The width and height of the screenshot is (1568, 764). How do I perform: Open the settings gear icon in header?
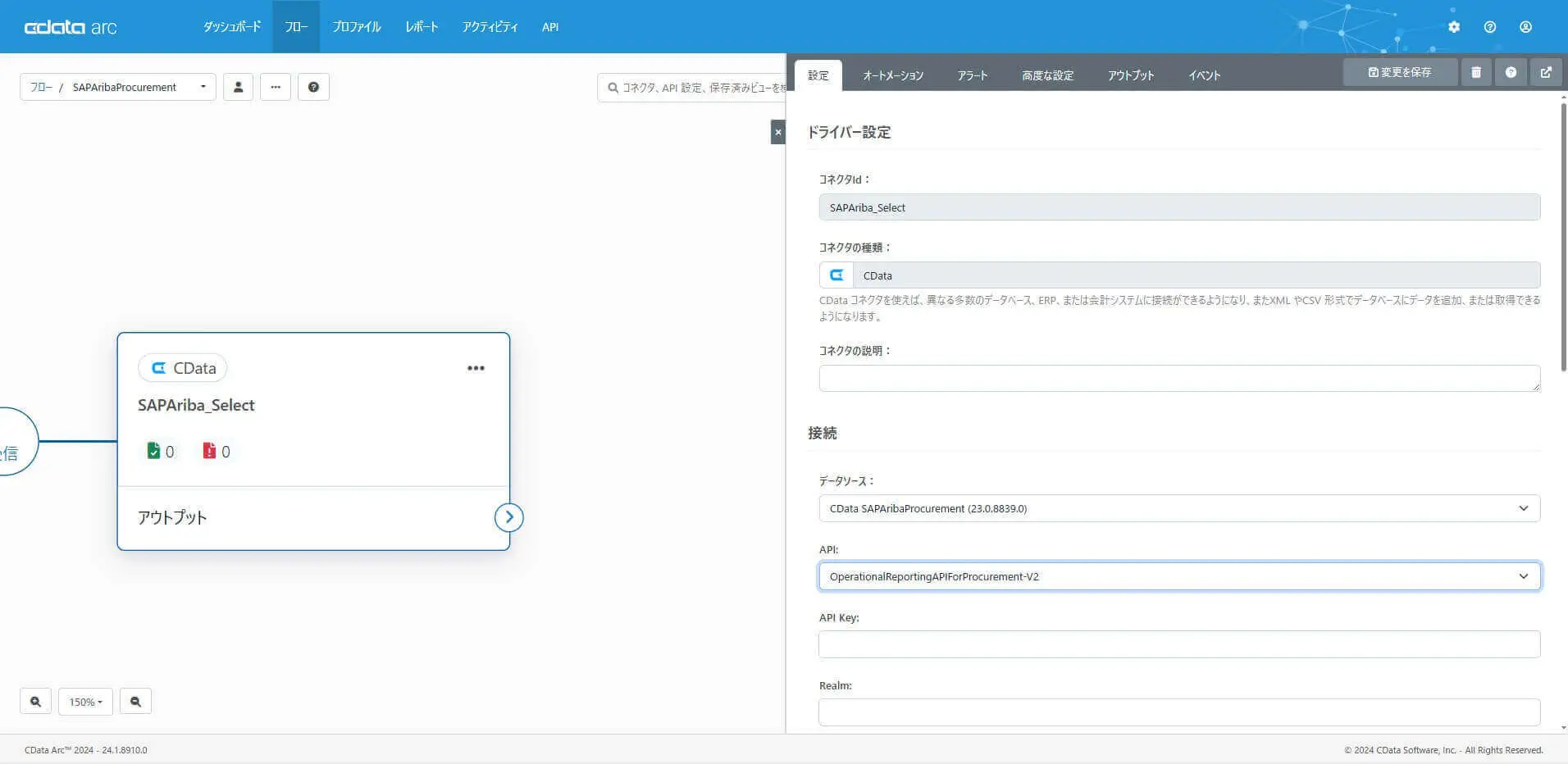tap(1454, 27)
